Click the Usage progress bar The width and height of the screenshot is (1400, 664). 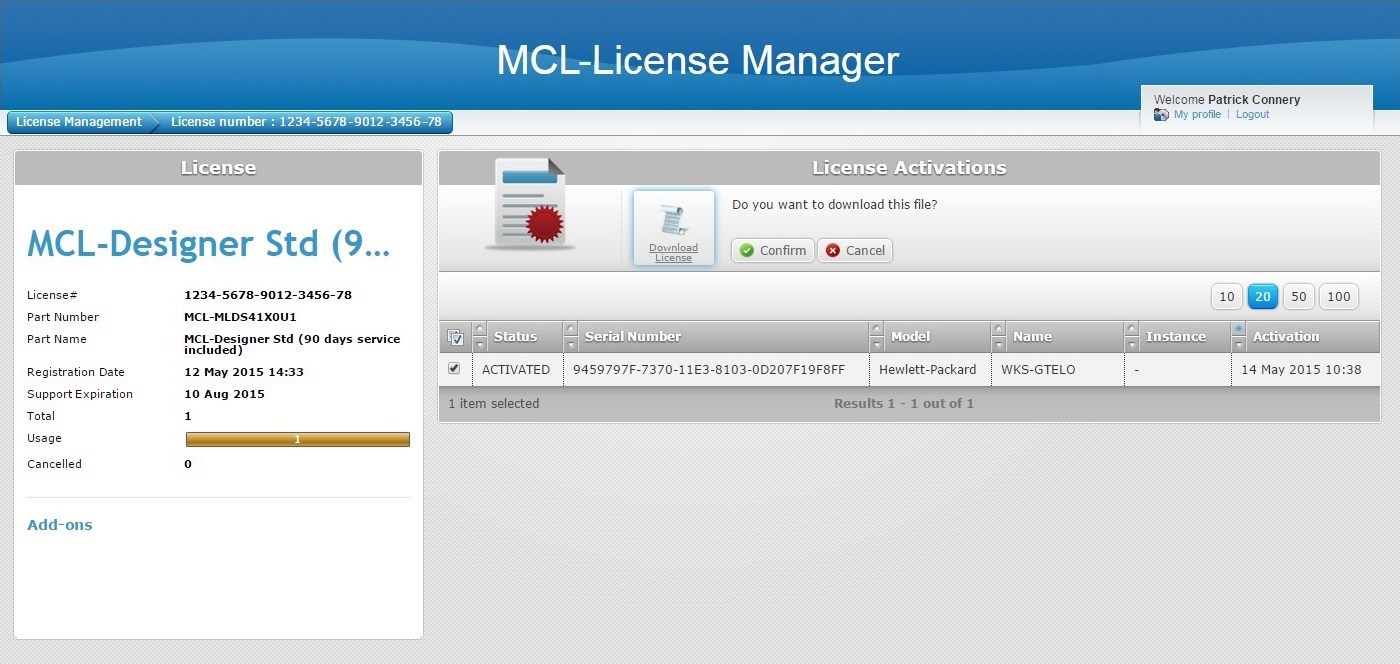click(298, 439)
